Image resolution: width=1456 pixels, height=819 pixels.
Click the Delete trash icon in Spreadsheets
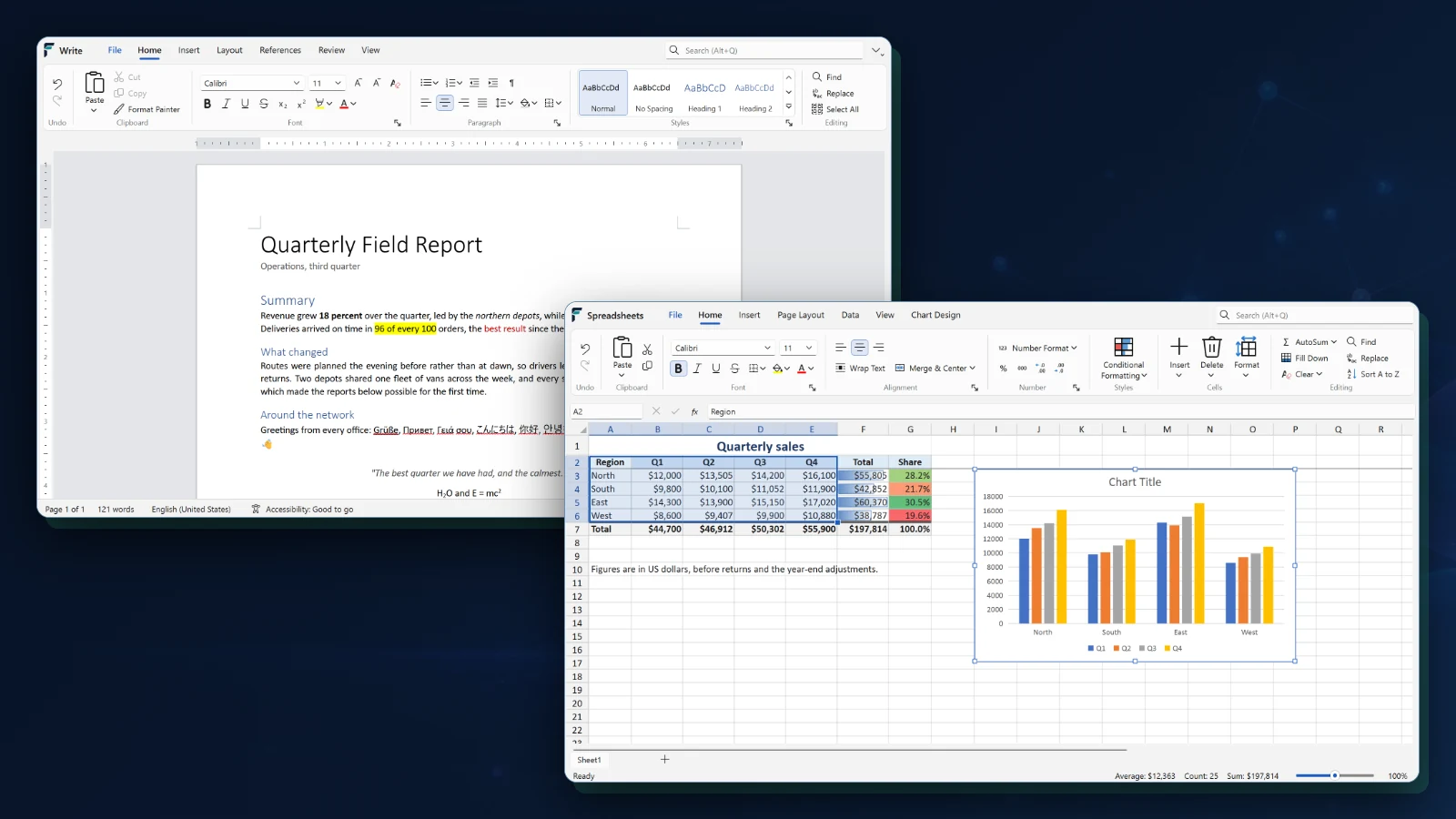[1211, 347]
